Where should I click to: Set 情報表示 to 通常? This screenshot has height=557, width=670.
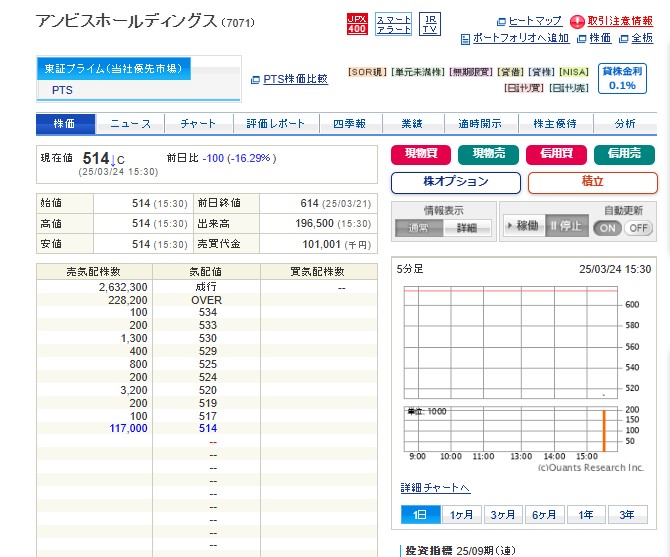[x=419, y=228]
